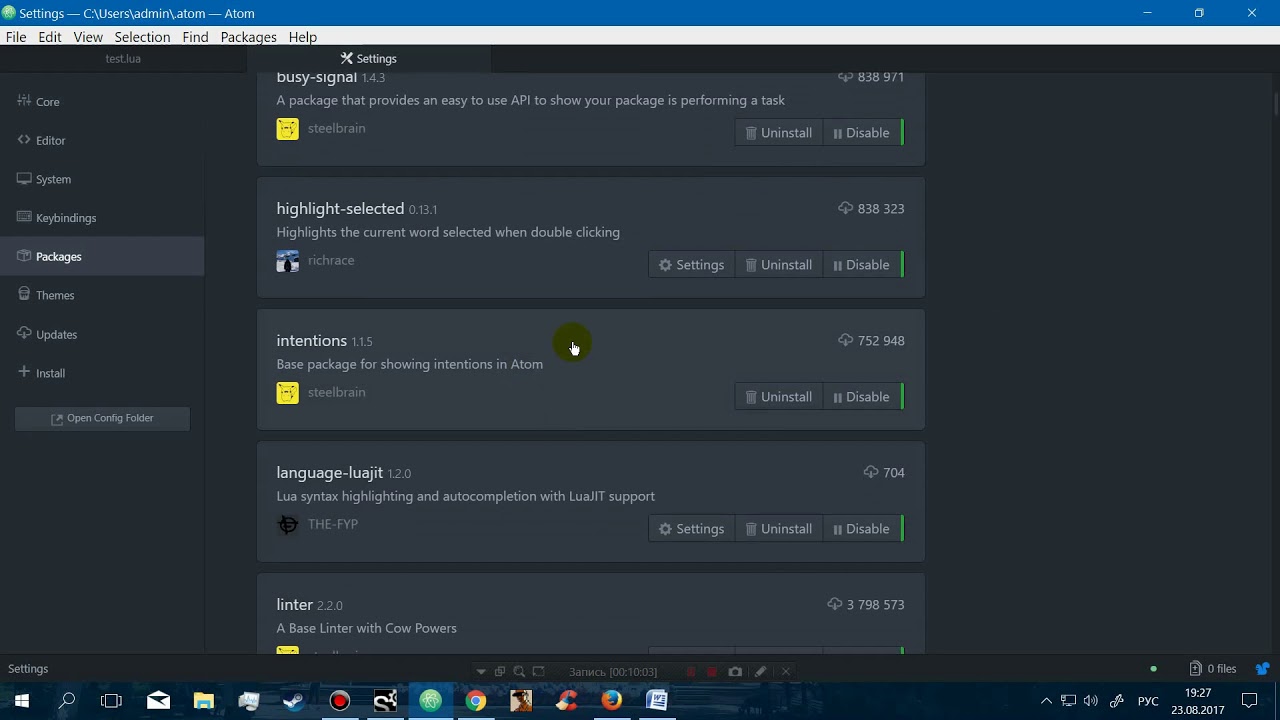The image size is (1280, 720).
Task: Open the linter package title
Action: coord(295,604)
